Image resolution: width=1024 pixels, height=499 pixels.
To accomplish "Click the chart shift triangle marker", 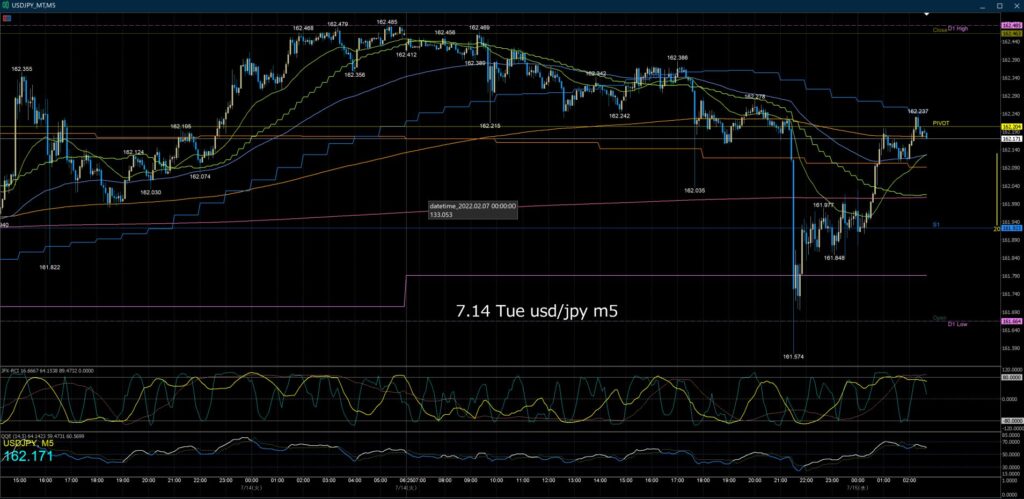I will tap(925, 14).
